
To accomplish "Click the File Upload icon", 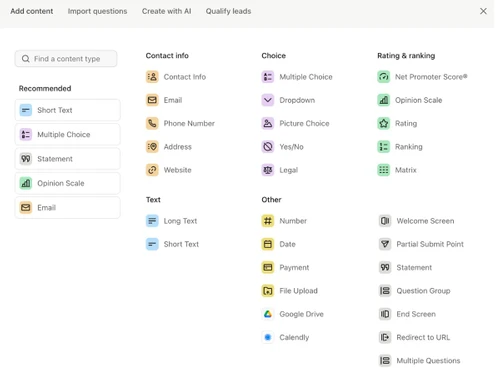I will click(268, 291).
